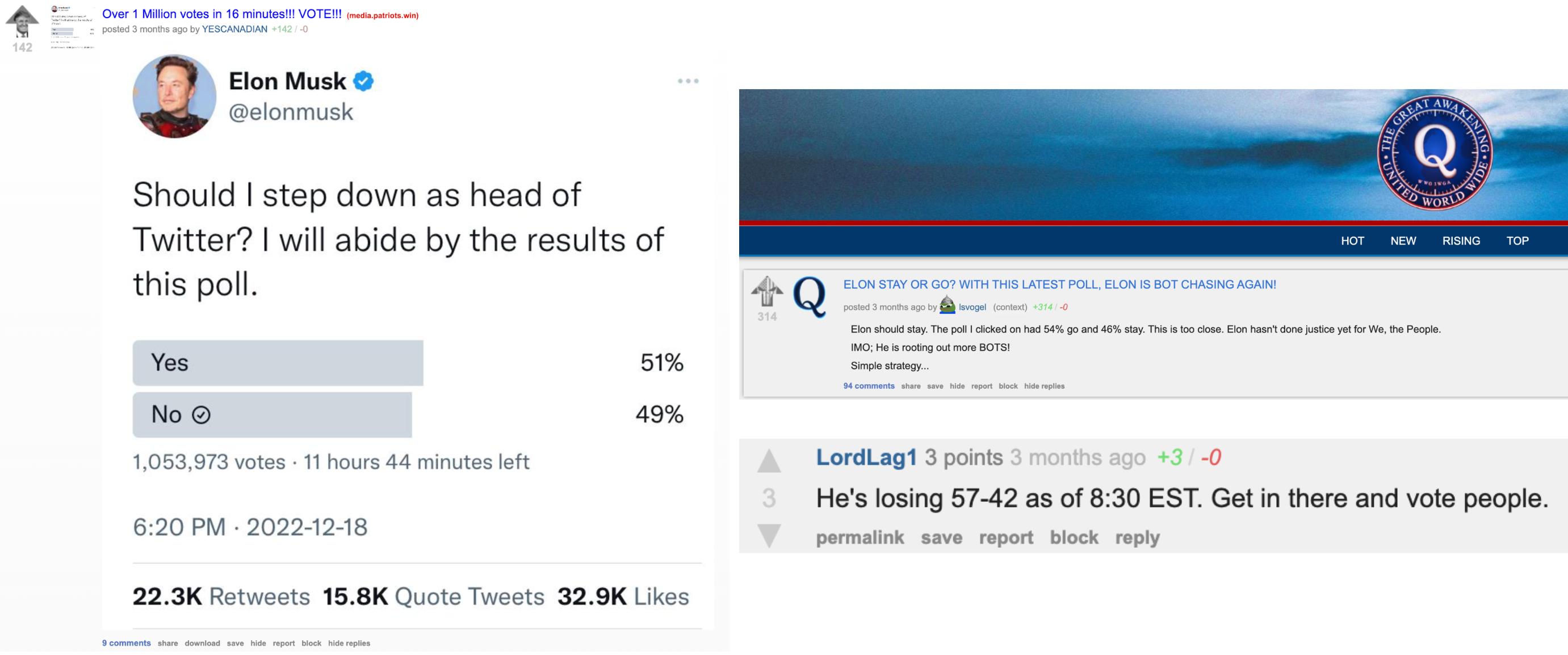The width and height of the screenshot is (1568, 655).
Task: Hide replies on the ELON STAY OR GO post
Action: [1045, 386]
